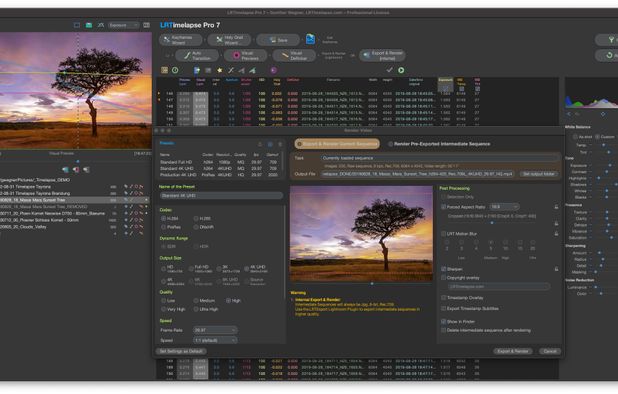
Task: Open the Frame Rate dropdown
Action: [x=215, y=330]
